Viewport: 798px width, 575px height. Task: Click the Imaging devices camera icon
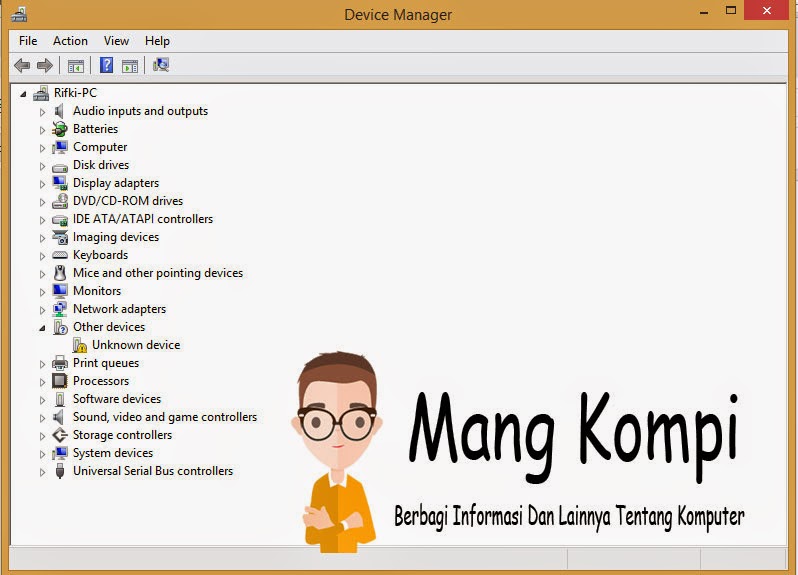click(60, 237)
